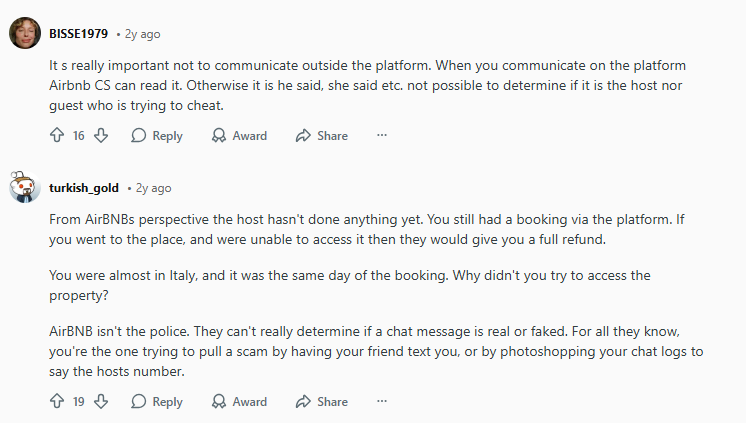Share BISSE1979's comment
This screenshot has width=746, height=423.
point(321,136)
